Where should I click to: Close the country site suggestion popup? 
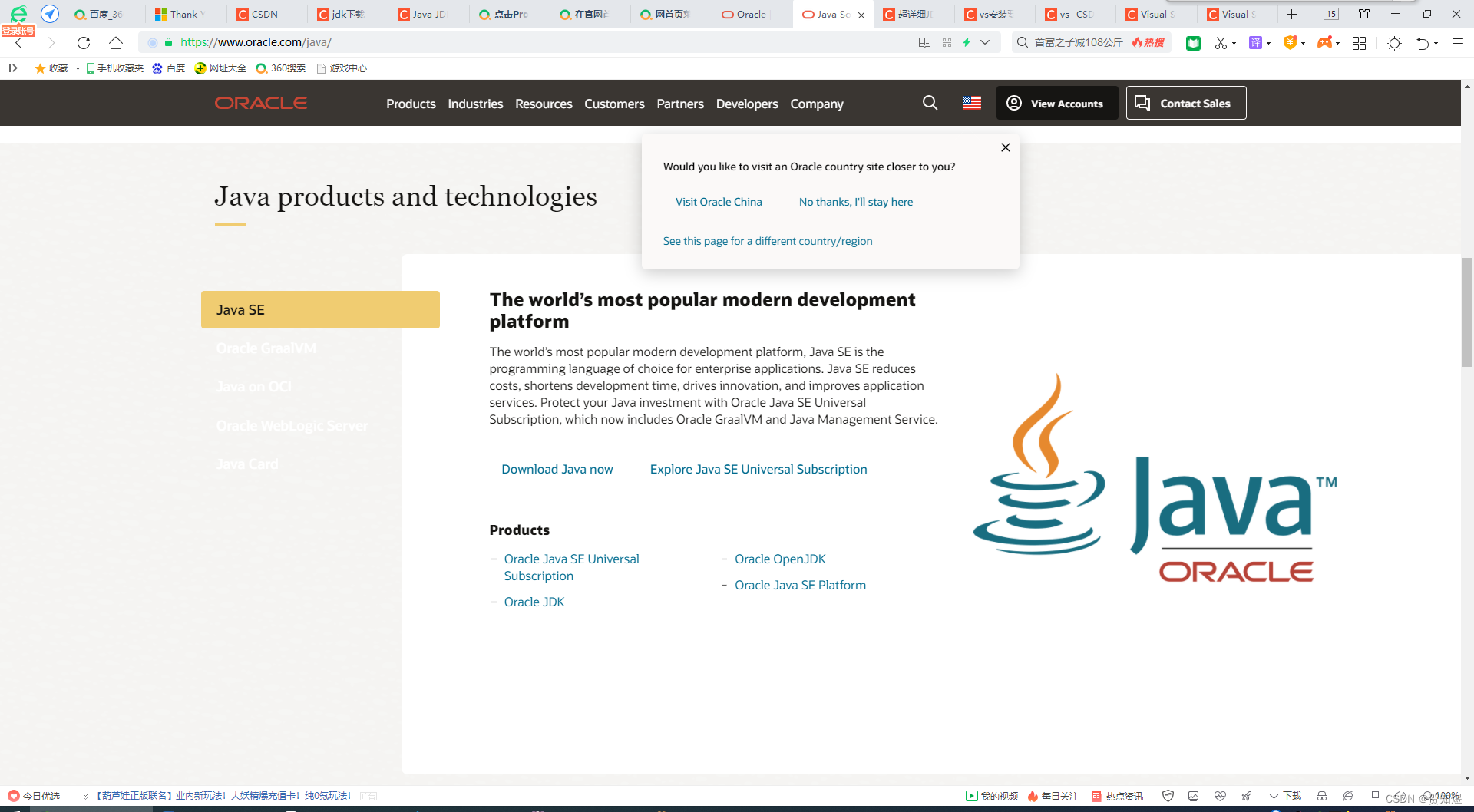click(1006, 147)
